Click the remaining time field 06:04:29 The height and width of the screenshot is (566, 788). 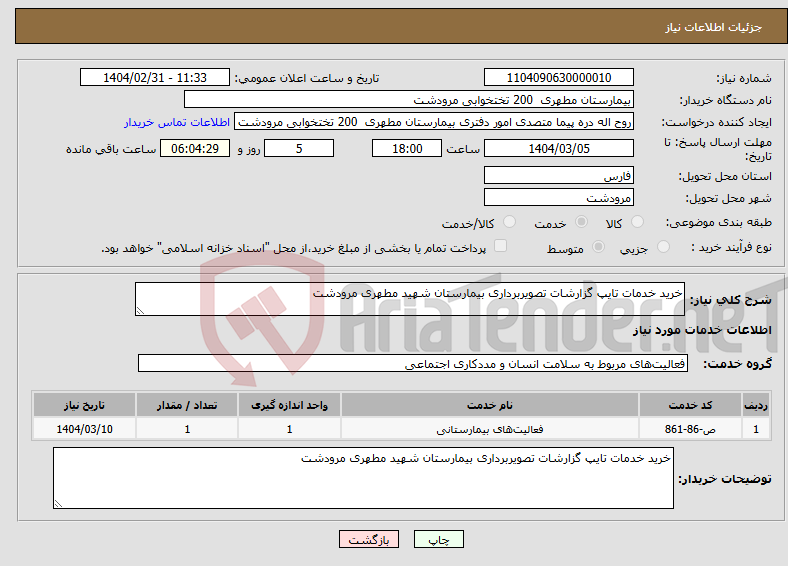pyautogui.click(x=195, y=148)
